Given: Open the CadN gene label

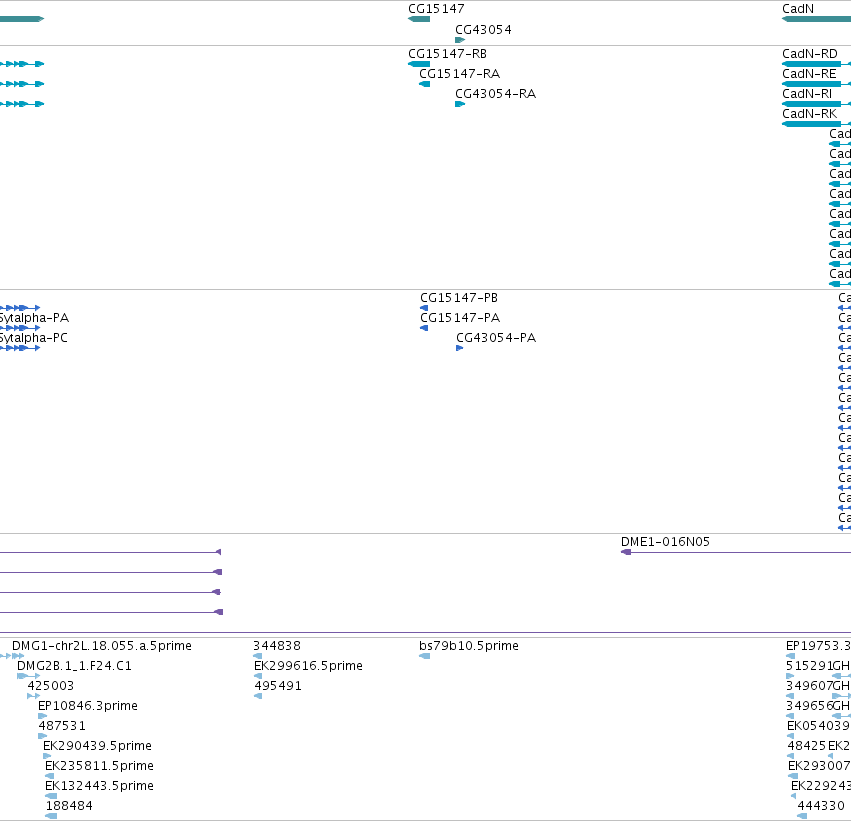Looking at the screenshot, I should tap(797, 9).
